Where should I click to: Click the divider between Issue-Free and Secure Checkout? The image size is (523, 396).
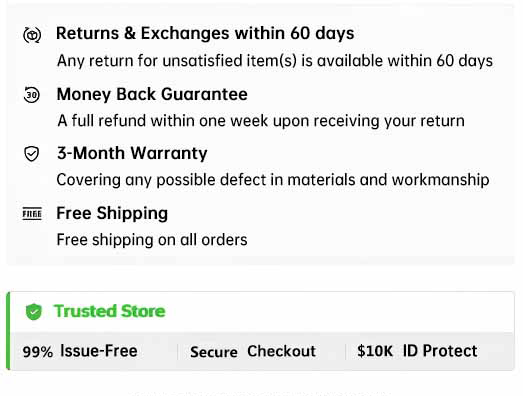[177, 352]
